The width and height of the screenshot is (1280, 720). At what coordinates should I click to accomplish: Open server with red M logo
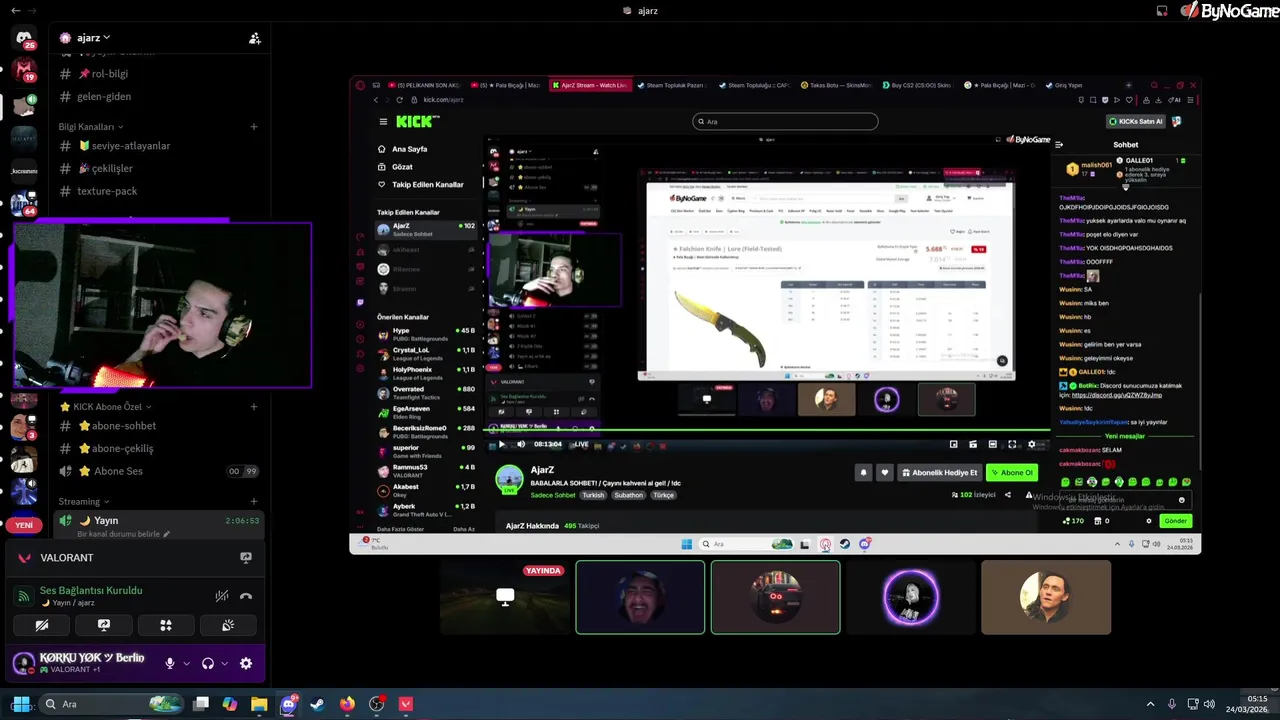pyautogui.click(x=24, y=70)
